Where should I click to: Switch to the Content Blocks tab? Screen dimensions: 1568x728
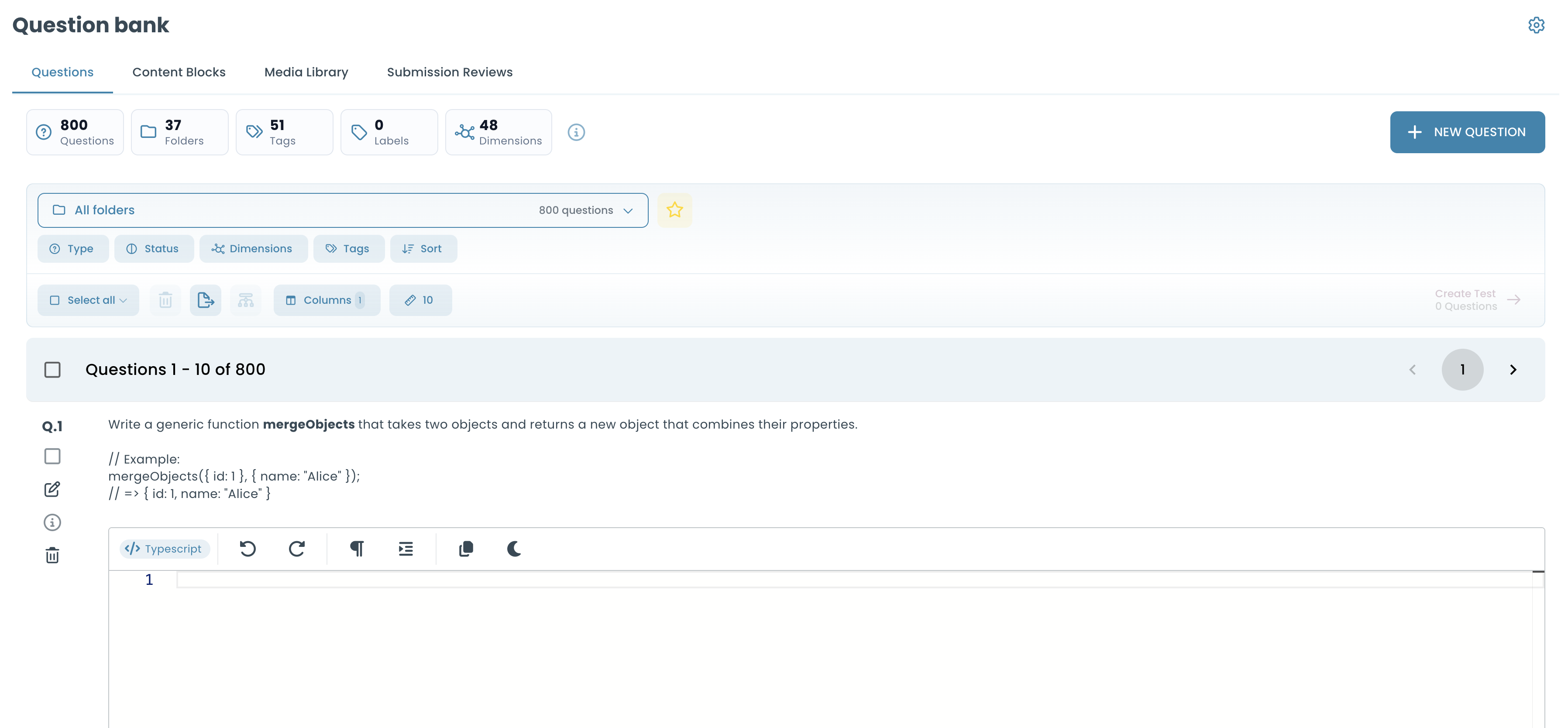[x=179, y=72]
